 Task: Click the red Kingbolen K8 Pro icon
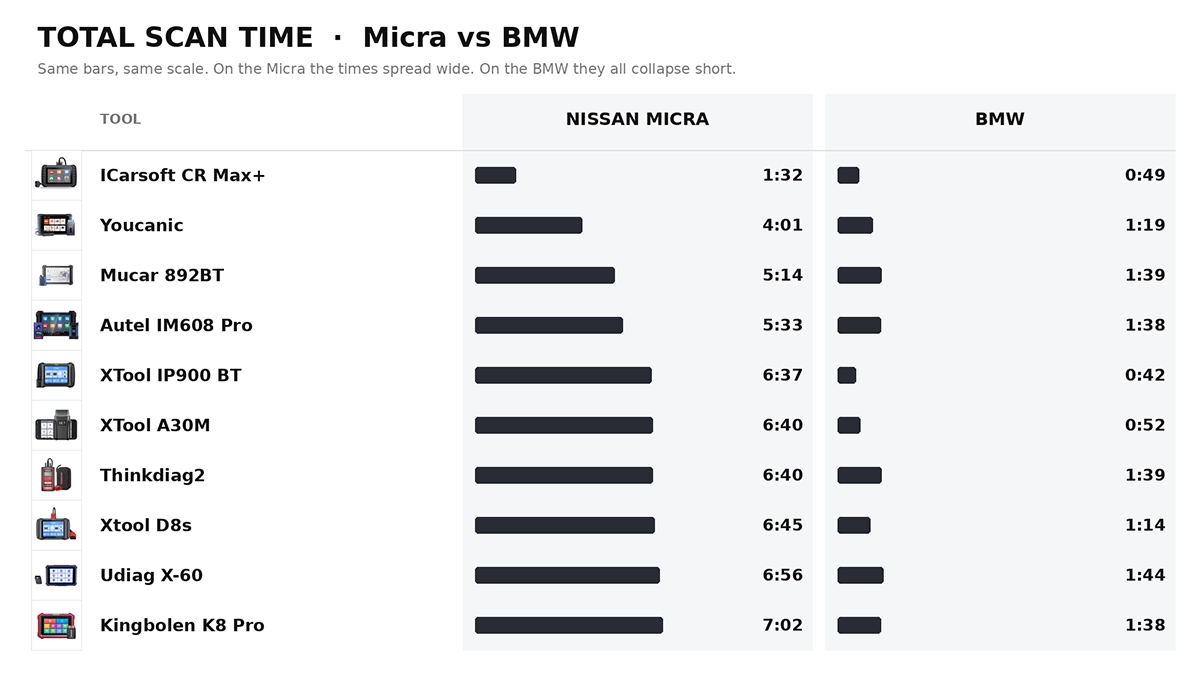(x=56, y=625)
